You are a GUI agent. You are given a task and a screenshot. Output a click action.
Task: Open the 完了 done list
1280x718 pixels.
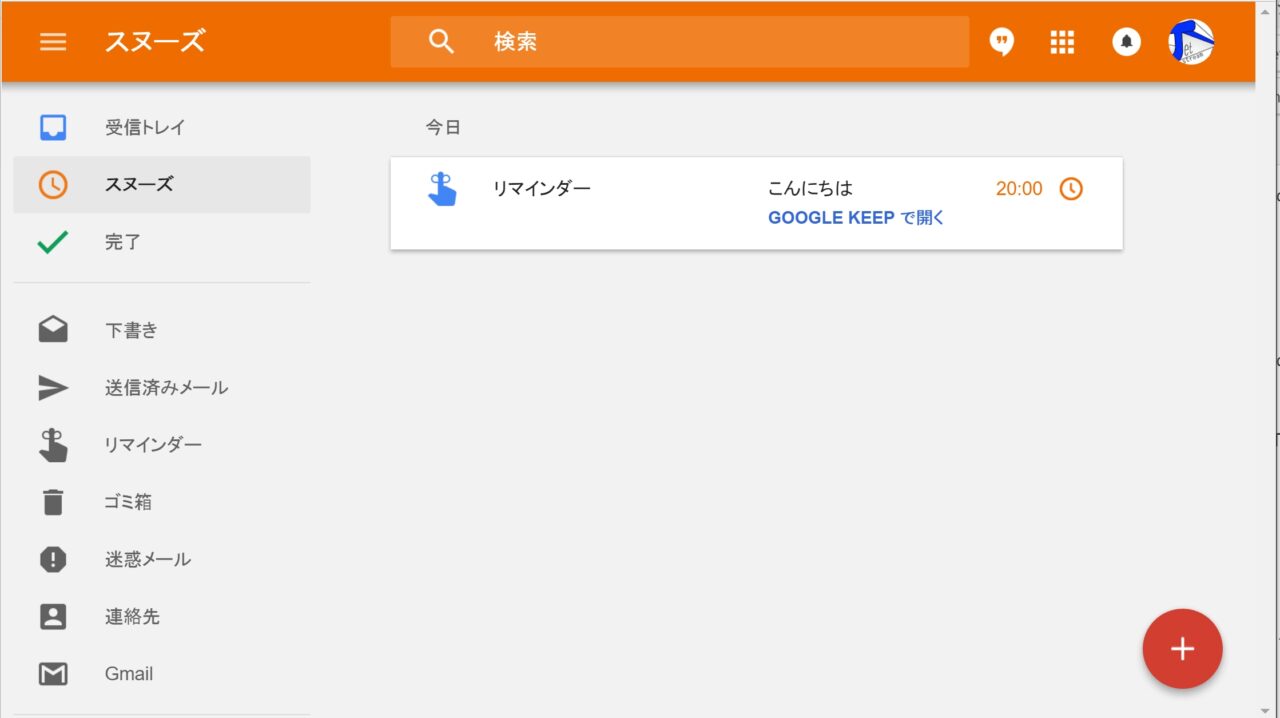(123, 242)
